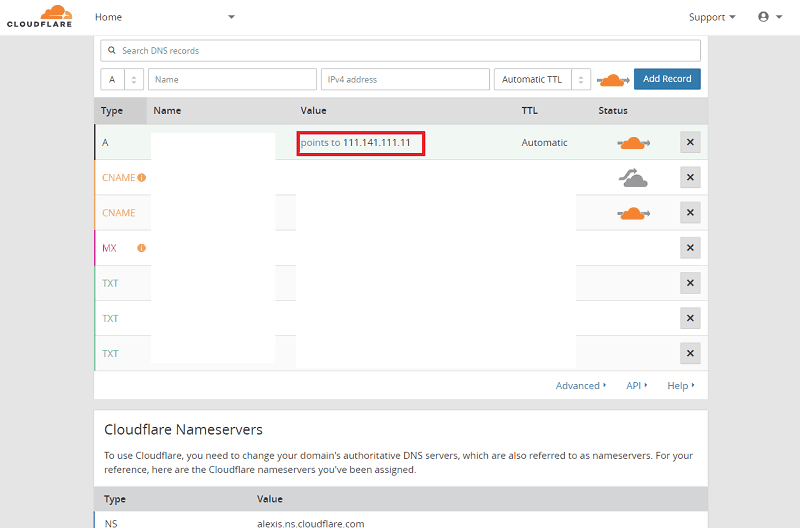Open the Automatic TTL dropdown

click(542, 79)
